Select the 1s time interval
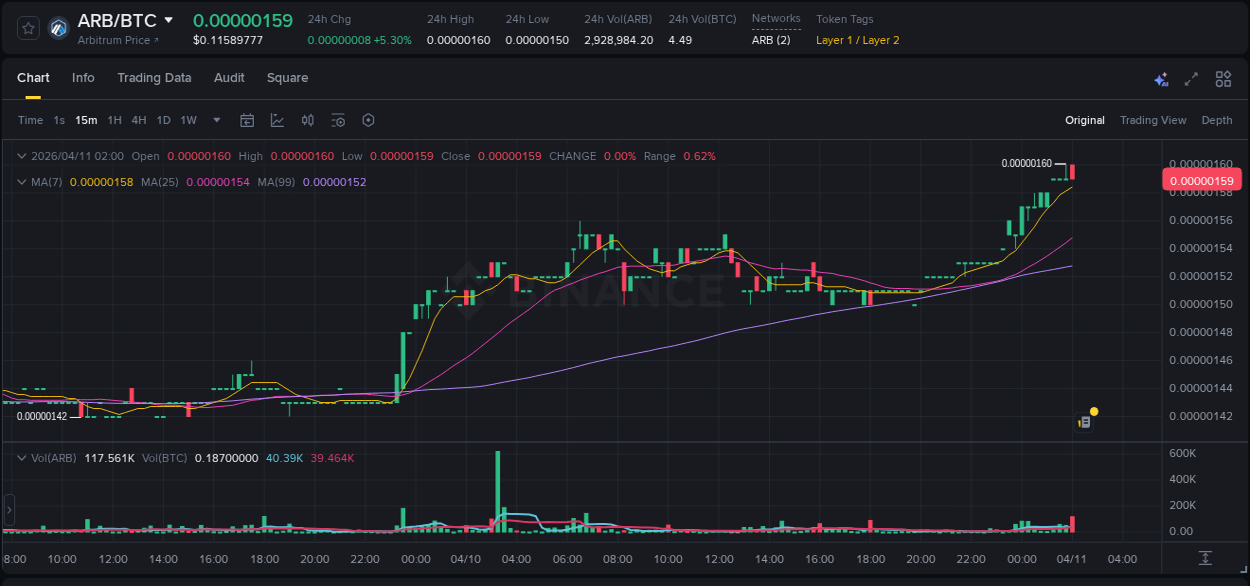 point(59,120)
